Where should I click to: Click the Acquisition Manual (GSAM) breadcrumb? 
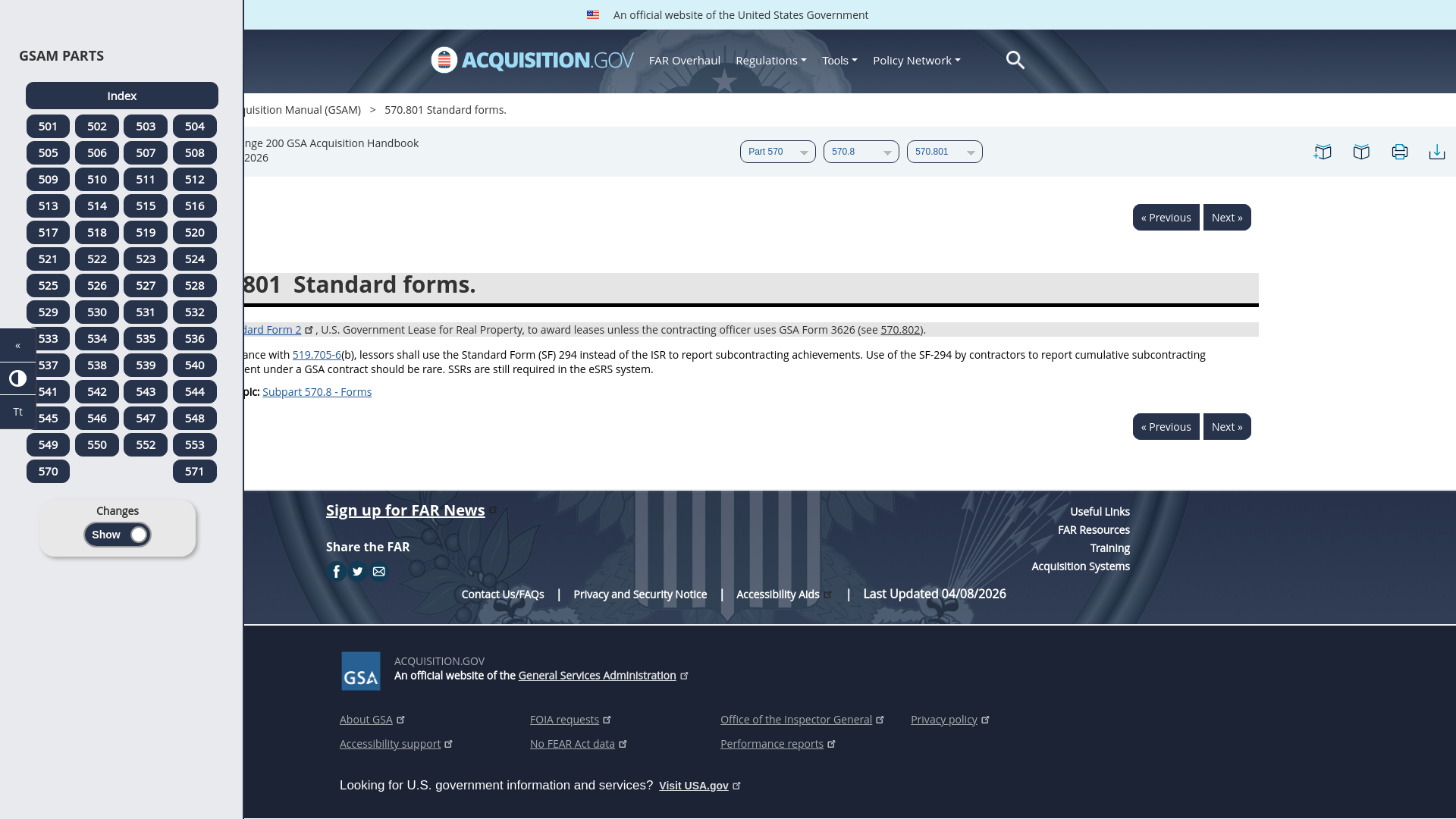[303, 110]
